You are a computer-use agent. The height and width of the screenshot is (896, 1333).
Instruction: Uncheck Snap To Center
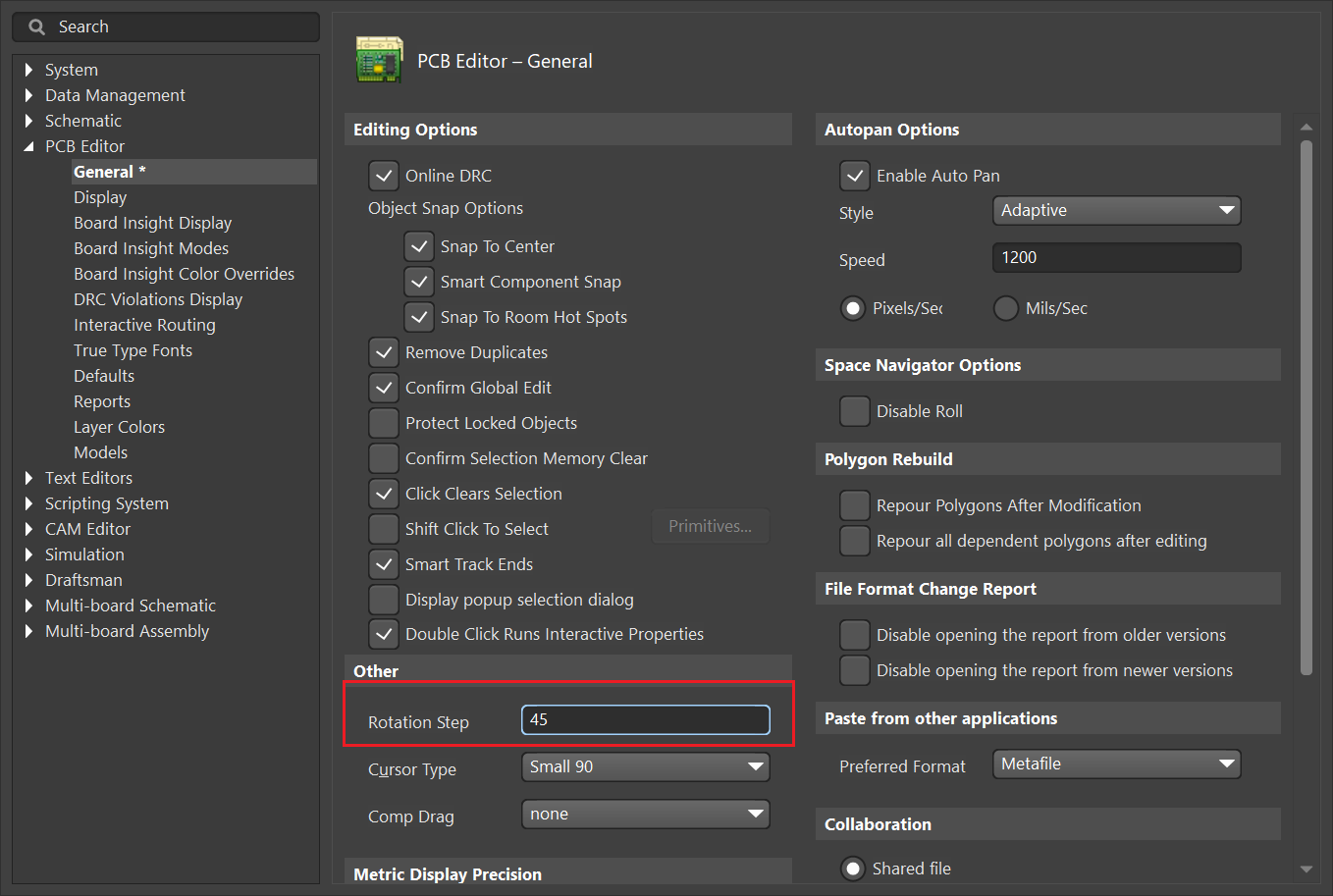418,246
